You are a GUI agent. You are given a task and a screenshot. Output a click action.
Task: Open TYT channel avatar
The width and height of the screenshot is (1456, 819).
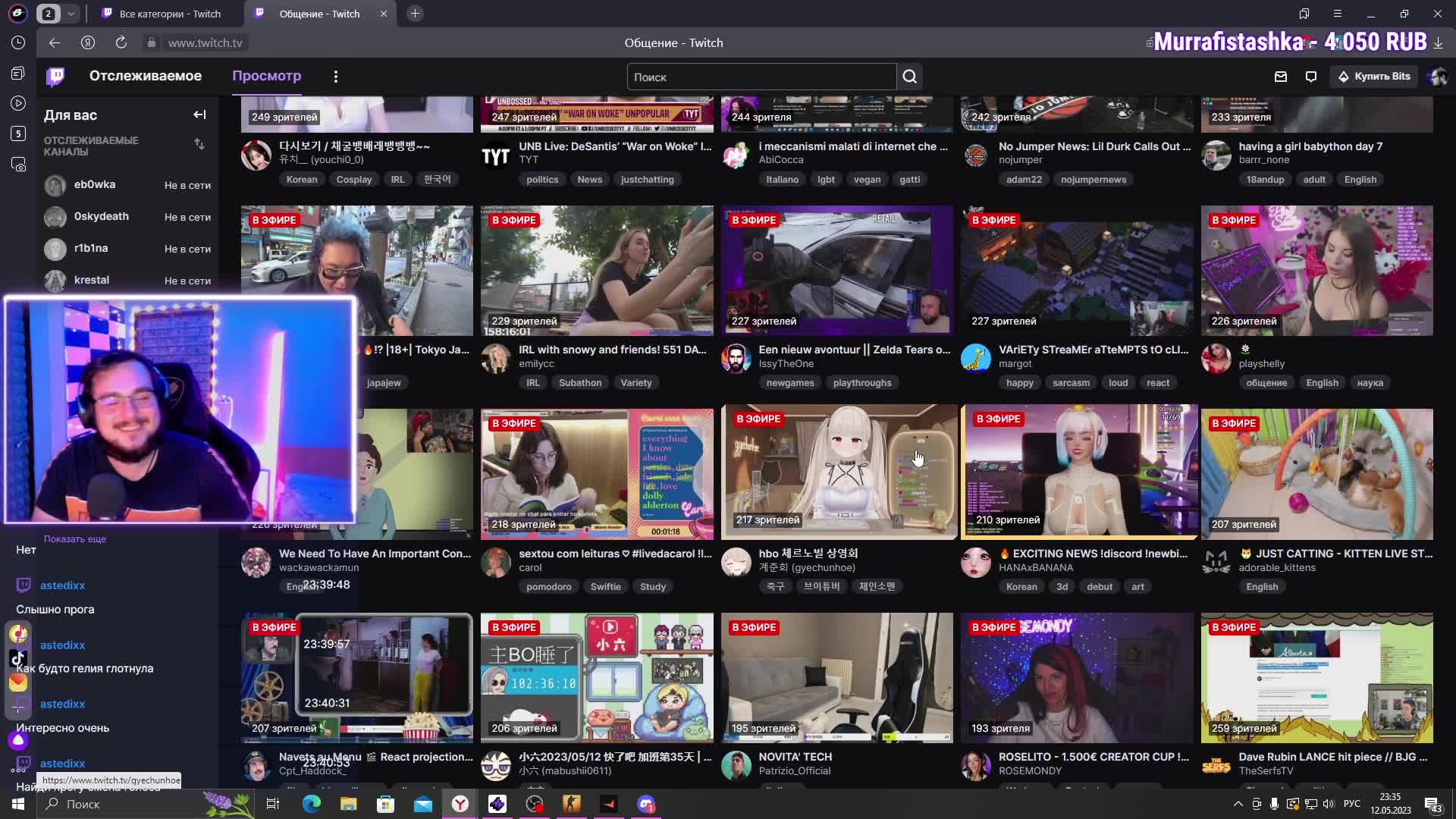pos(496,155)
